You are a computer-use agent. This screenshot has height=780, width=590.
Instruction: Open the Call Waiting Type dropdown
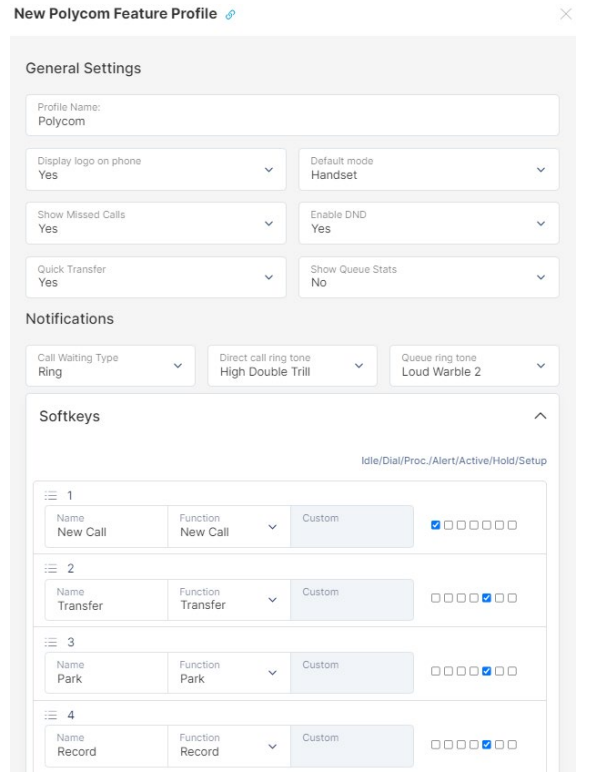(x=110, y=366)
